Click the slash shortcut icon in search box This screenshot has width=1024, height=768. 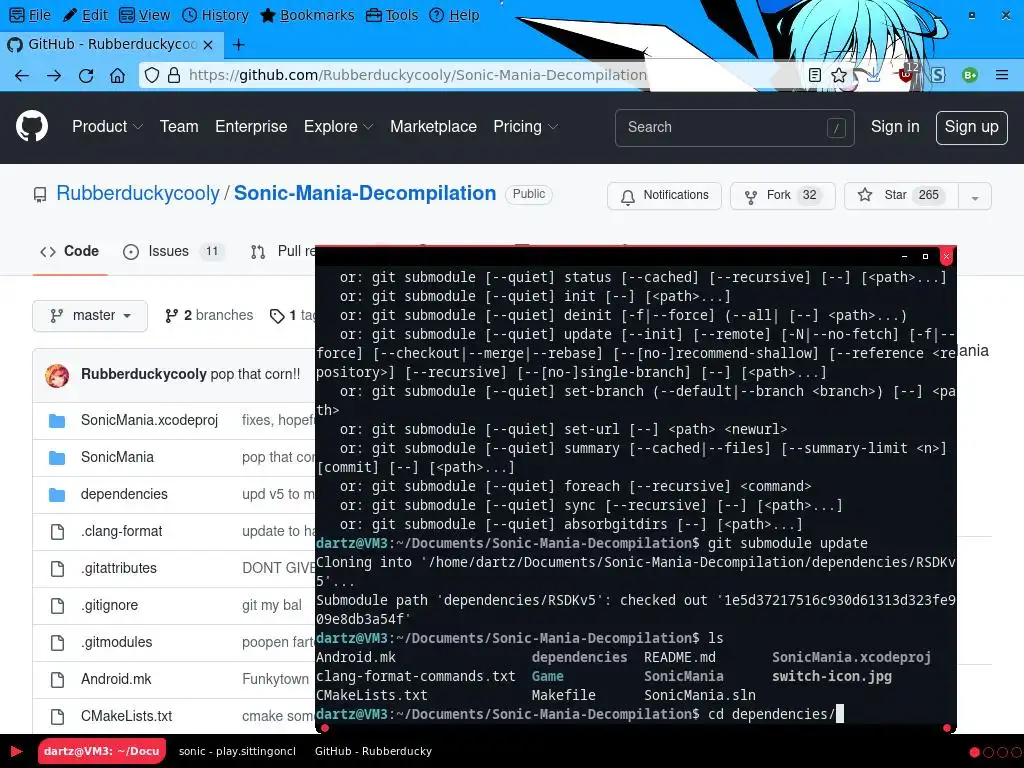(x=836, y=128)
